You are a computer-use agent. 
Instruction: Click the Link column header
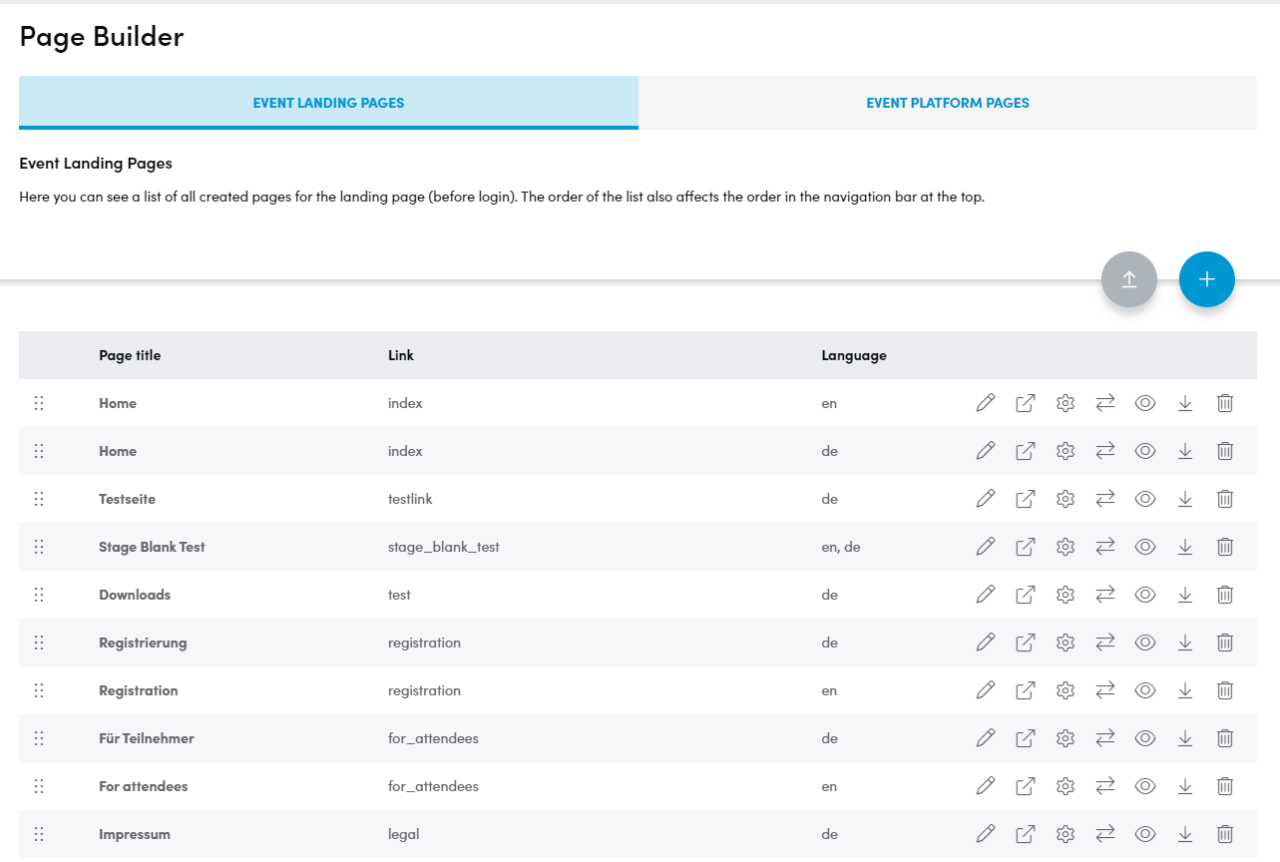point(401,356)
